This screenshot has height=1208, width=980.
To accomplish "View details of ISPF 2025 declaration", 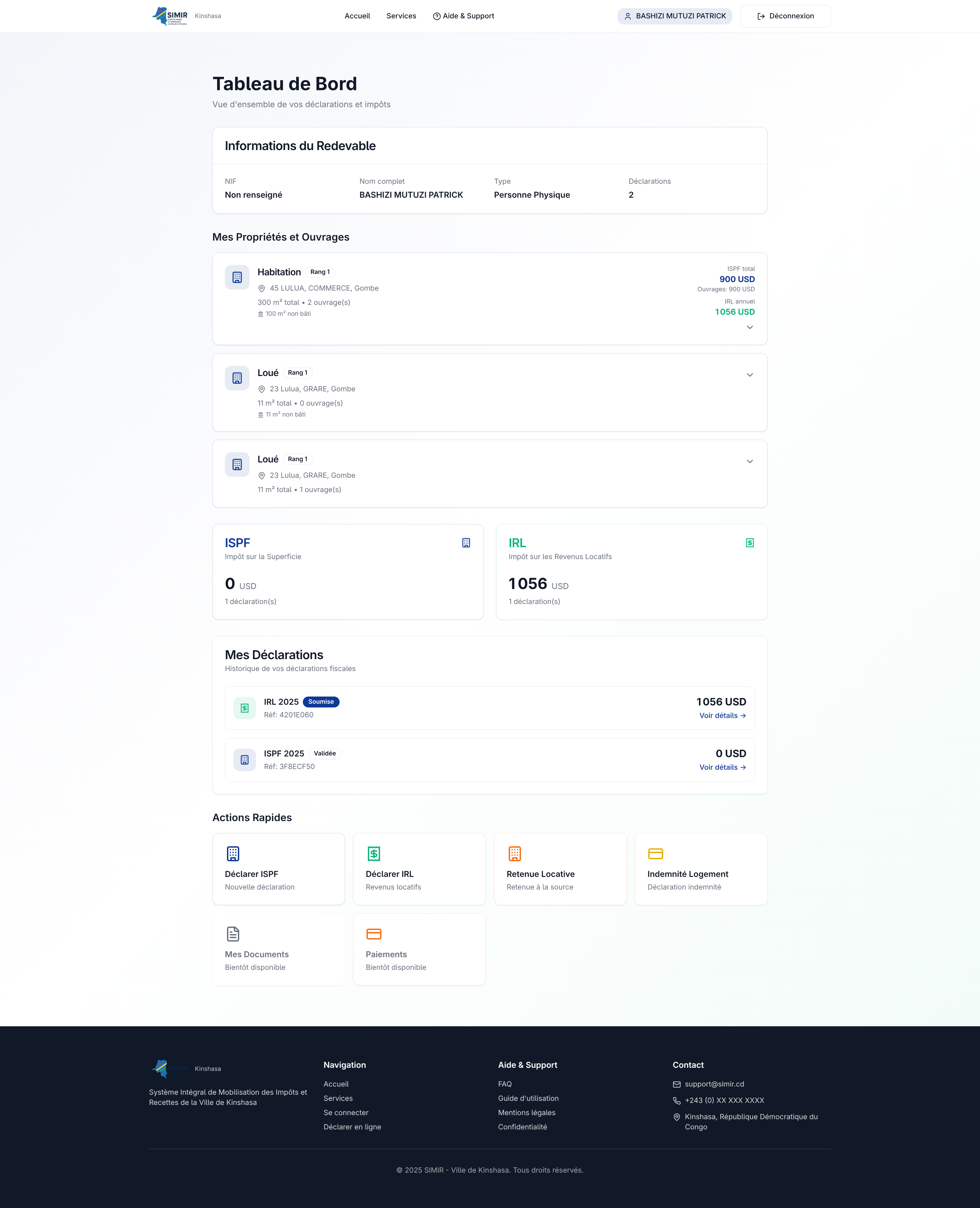I will tap(722, 767).
